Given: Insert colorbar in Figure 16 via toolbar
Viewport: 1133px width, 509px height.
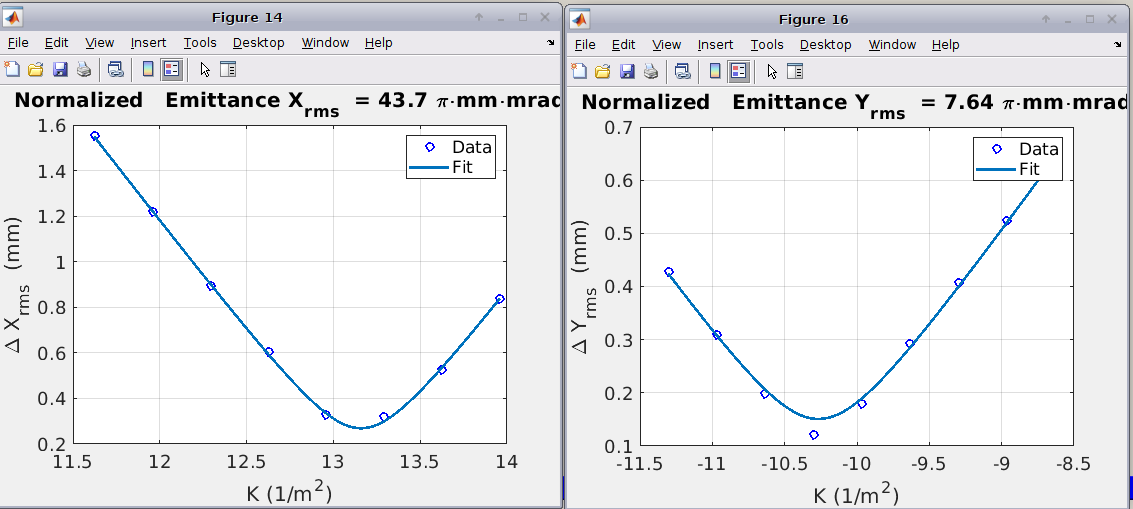Looking at the screenshot, I should tap(714, 71).
